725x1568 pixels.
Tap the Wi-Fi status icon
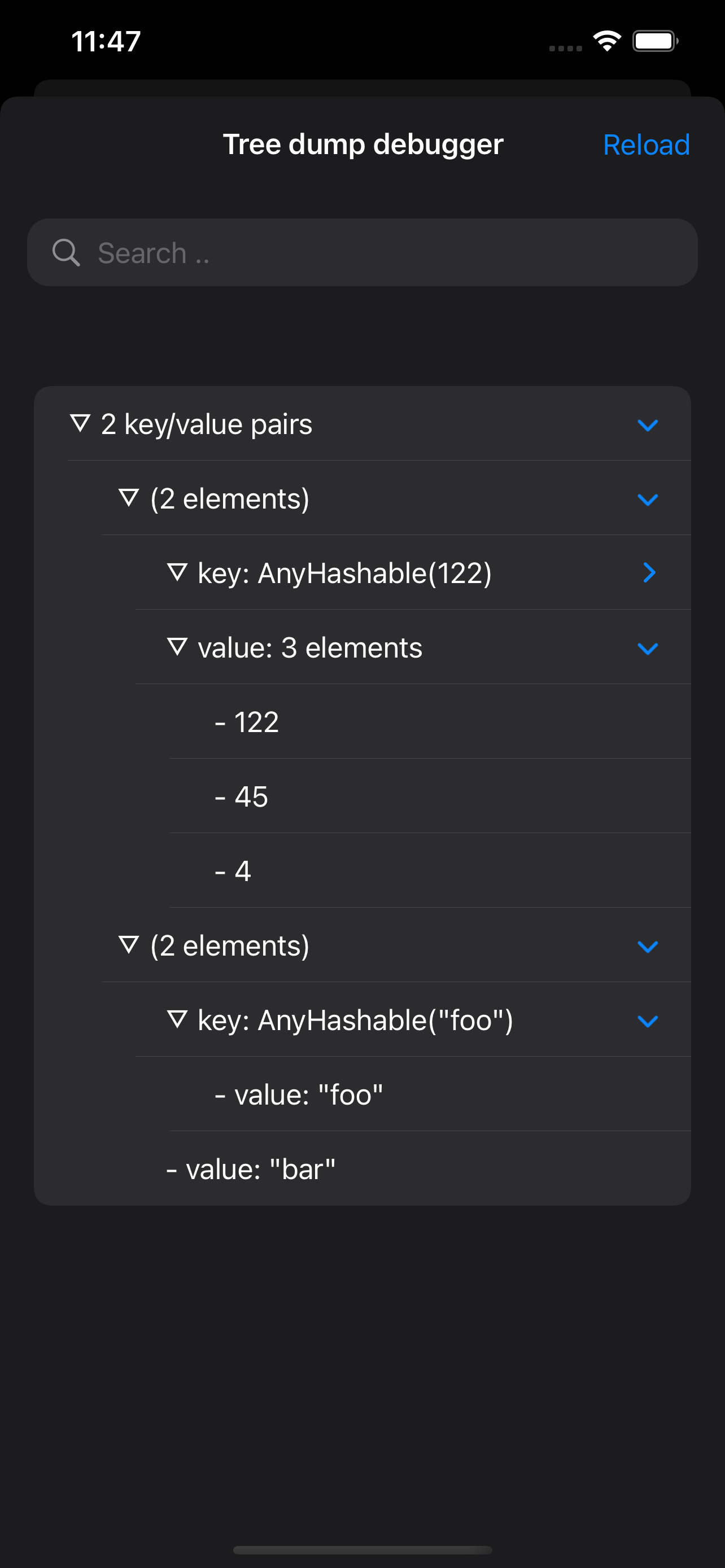[607, 41]
